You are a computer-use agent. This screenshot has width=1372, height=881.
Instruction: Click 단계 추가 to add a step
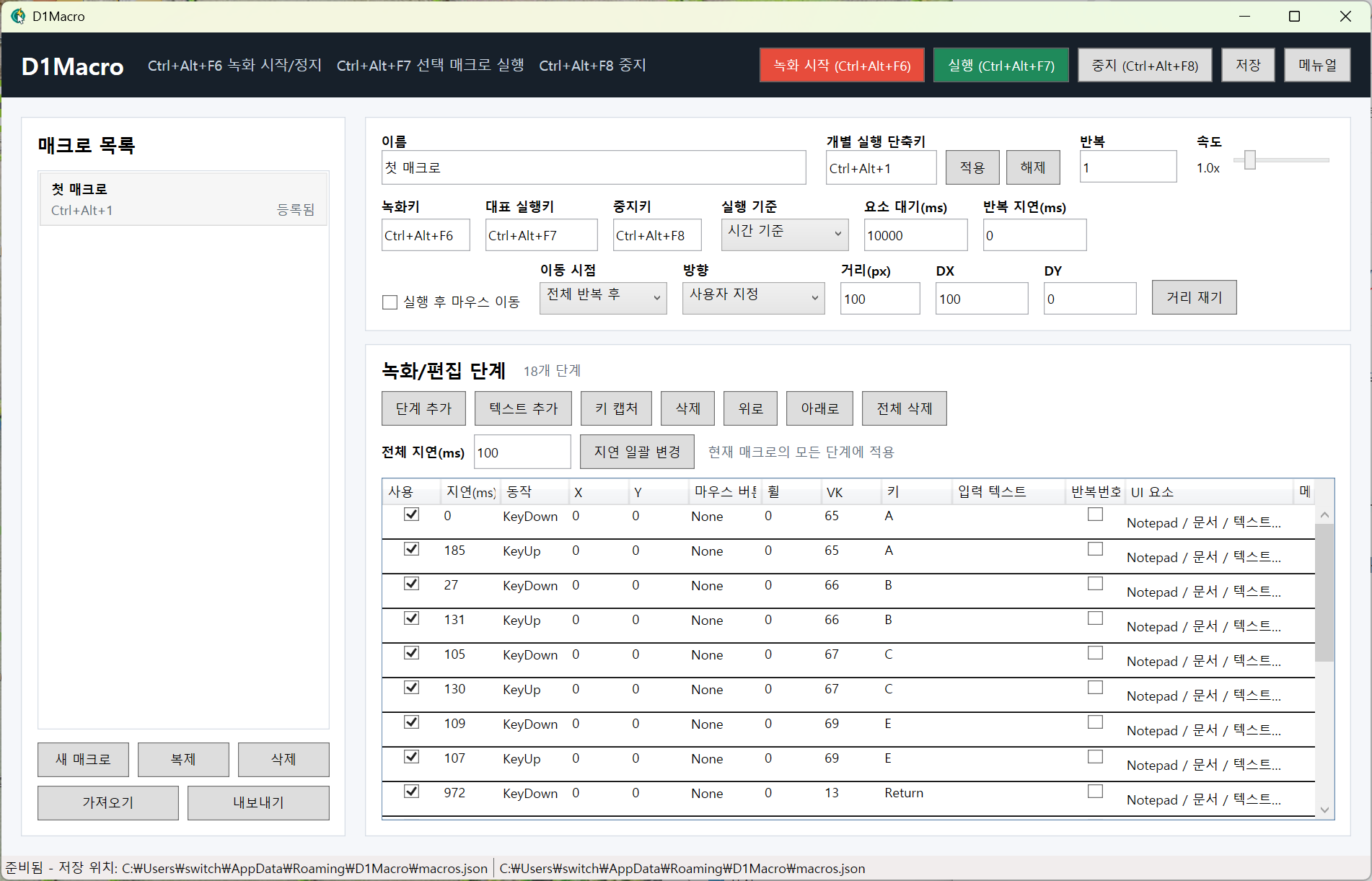pyautogui.click(x=423, y=408)
